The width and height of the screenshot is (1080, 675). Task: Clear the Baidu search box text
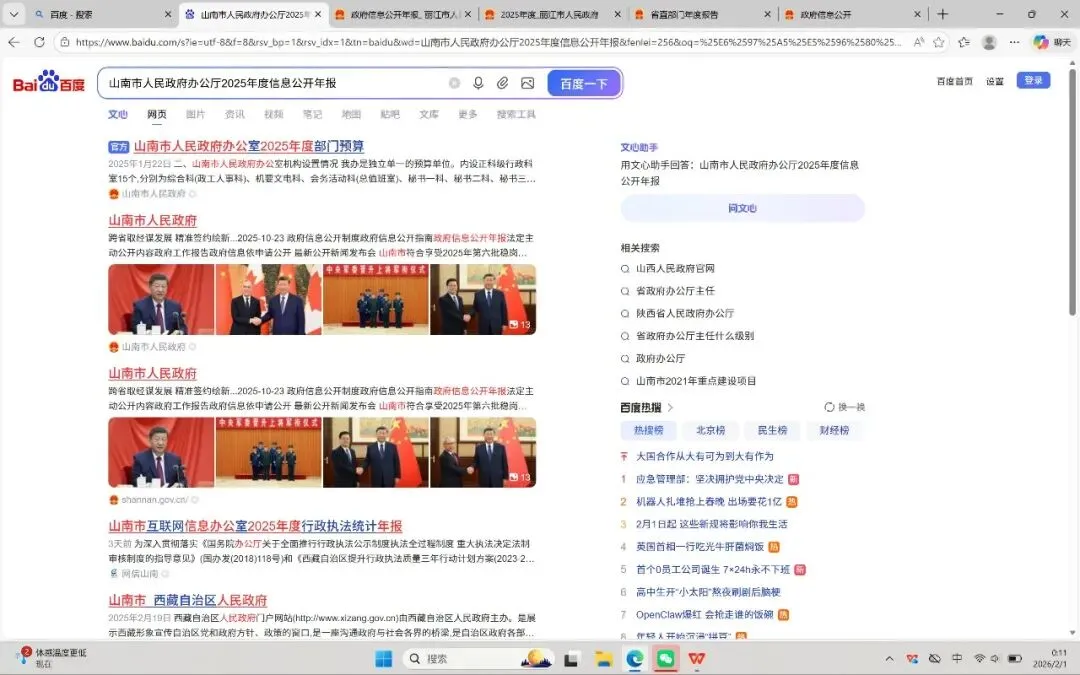[x=454, y=83]
